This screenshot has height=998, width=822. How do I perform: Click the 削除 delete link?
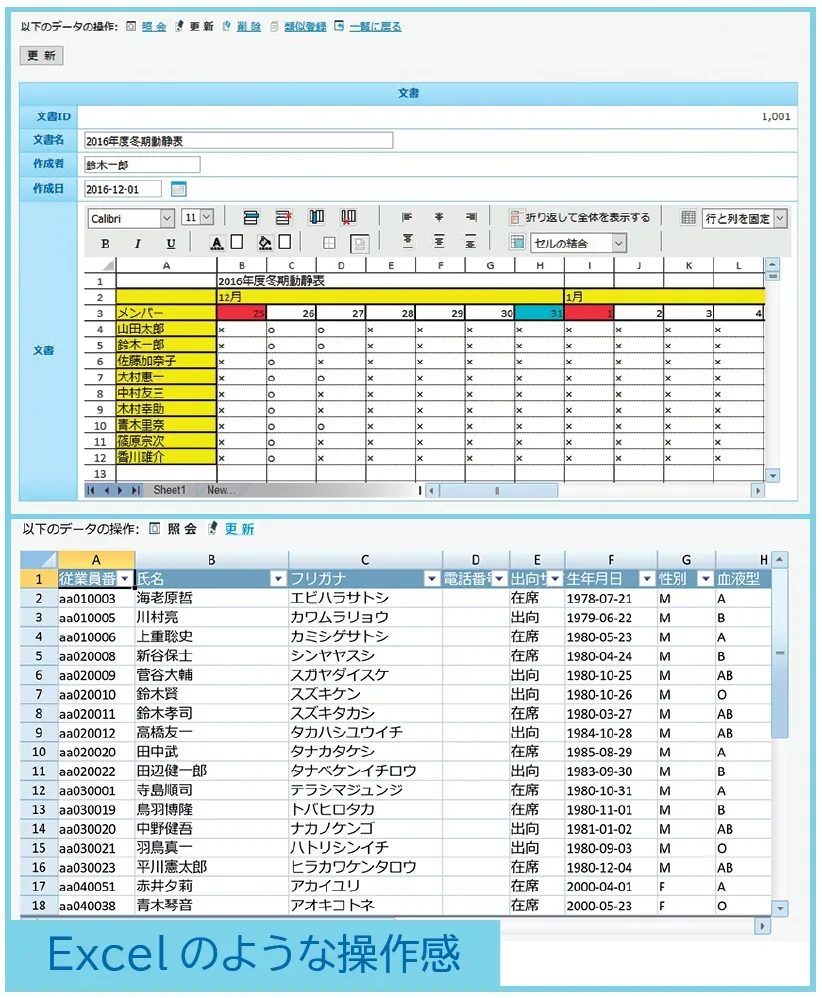pos(248,27)
